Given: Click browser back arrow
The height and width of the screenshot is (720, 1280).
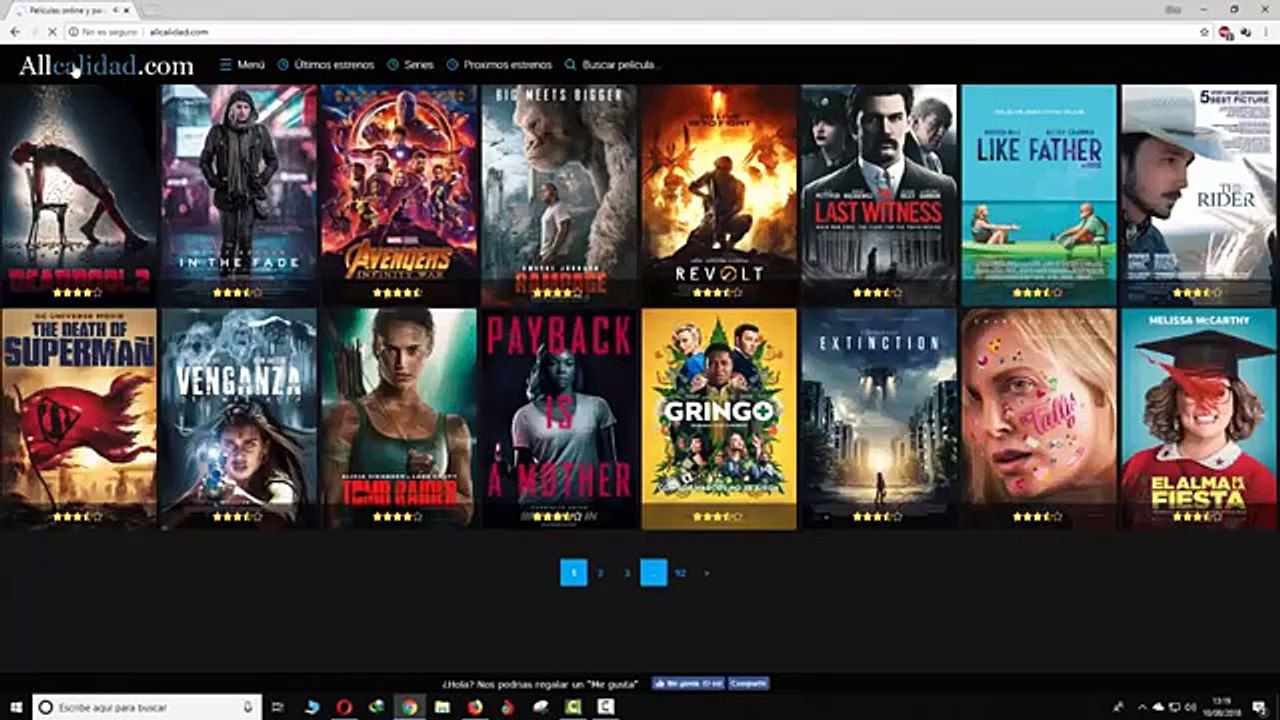Looking at the screenshot, I should pyautogui.click(x=14, y=32).
